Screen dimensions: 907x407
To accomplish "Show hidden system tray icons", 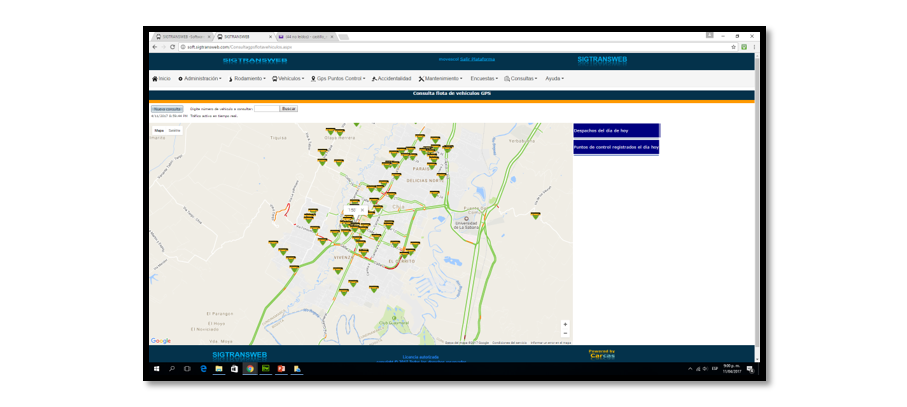I will tap(690, 369).
